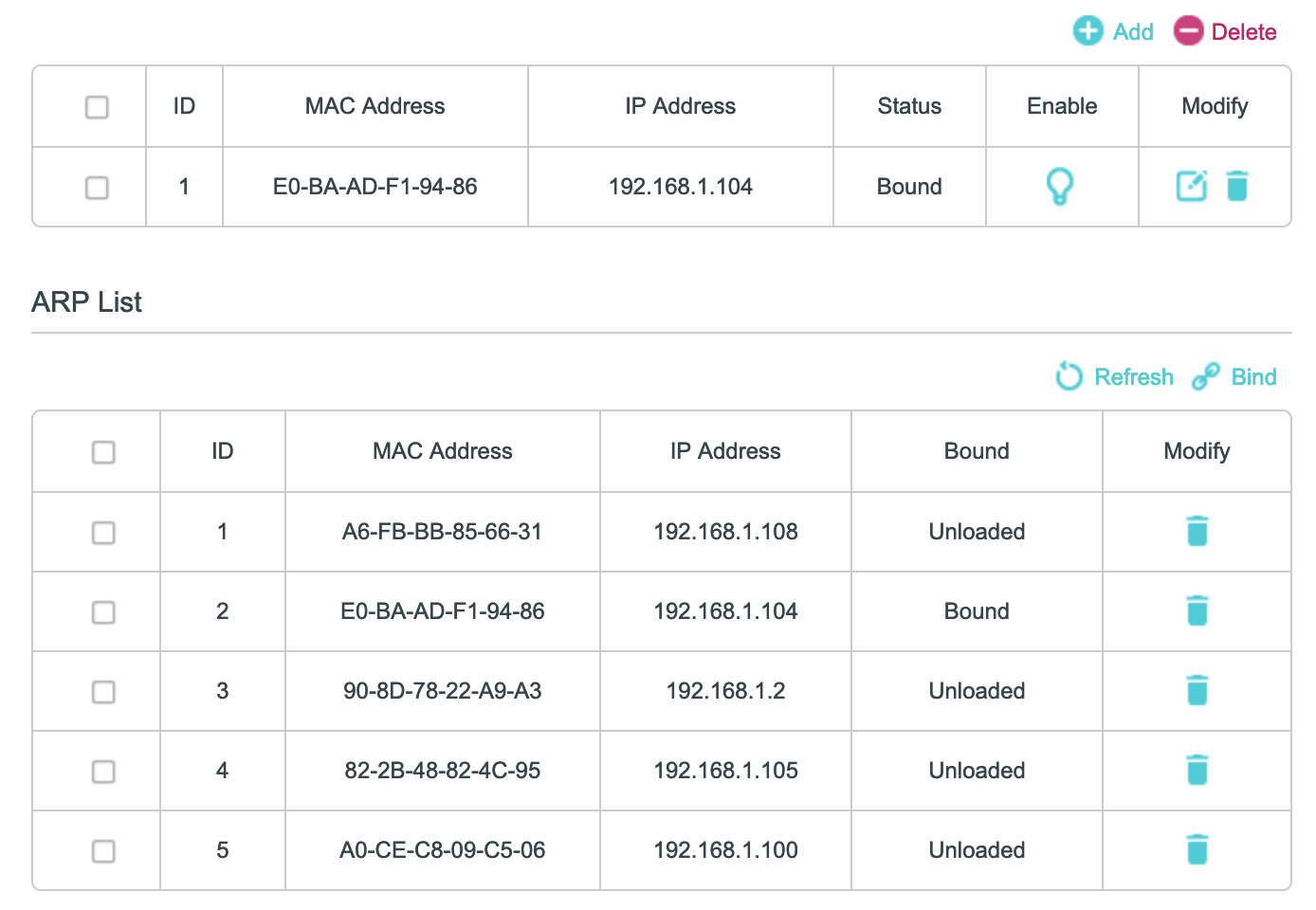1316x910 pixels.
Task: Delete binding entry 1 using trash icon
Action: pyautogui.click(x=1237, y=186)
